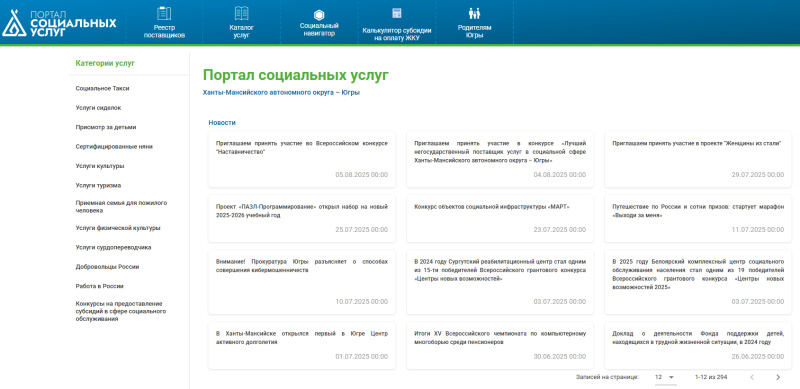Open news about проект "Женщины из стали"
The height and width of the screenshot is (389, 800).
tap(697, 143)
